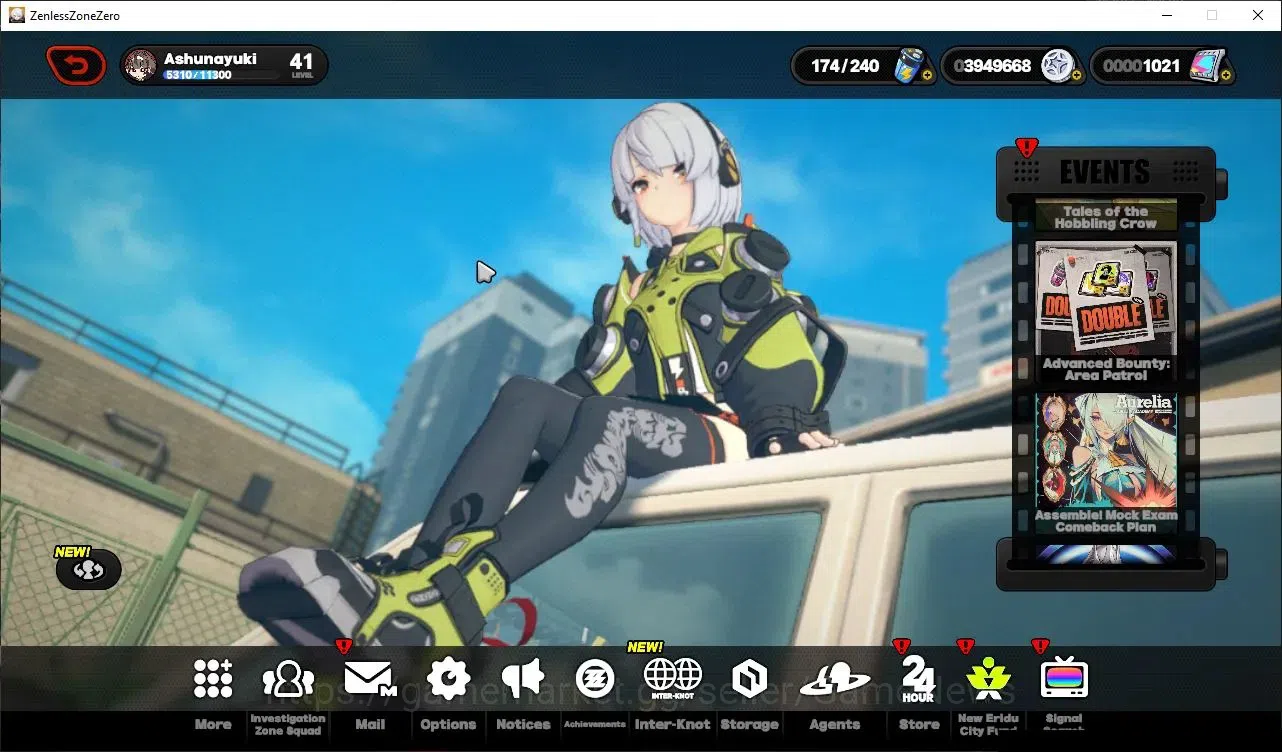Open the Agents hat icon
Image resolution: width=1282 pixels, height=752 pixels.
pyautogui.click(x=834, y=680)
